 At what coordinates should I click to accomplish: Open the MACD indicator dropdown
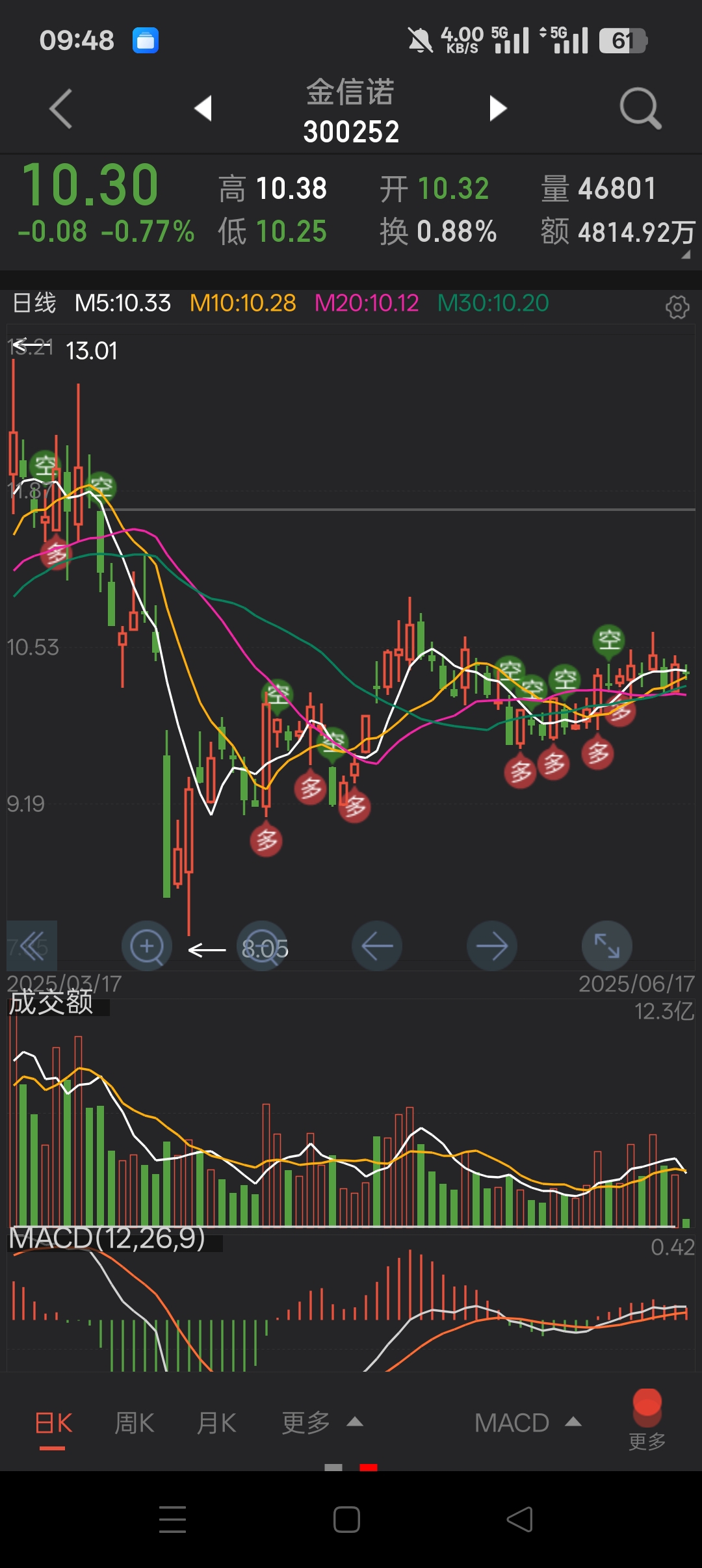[528, 1424]
